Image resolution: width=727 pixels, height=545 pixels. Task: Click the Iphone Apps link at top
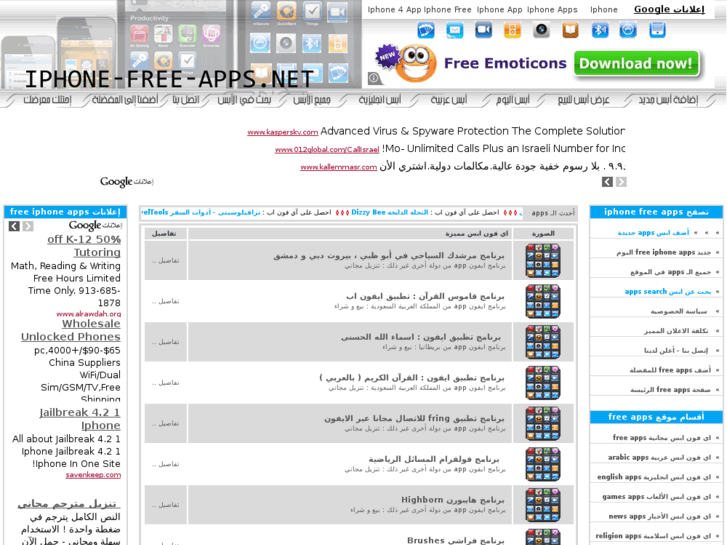point(552,9)
